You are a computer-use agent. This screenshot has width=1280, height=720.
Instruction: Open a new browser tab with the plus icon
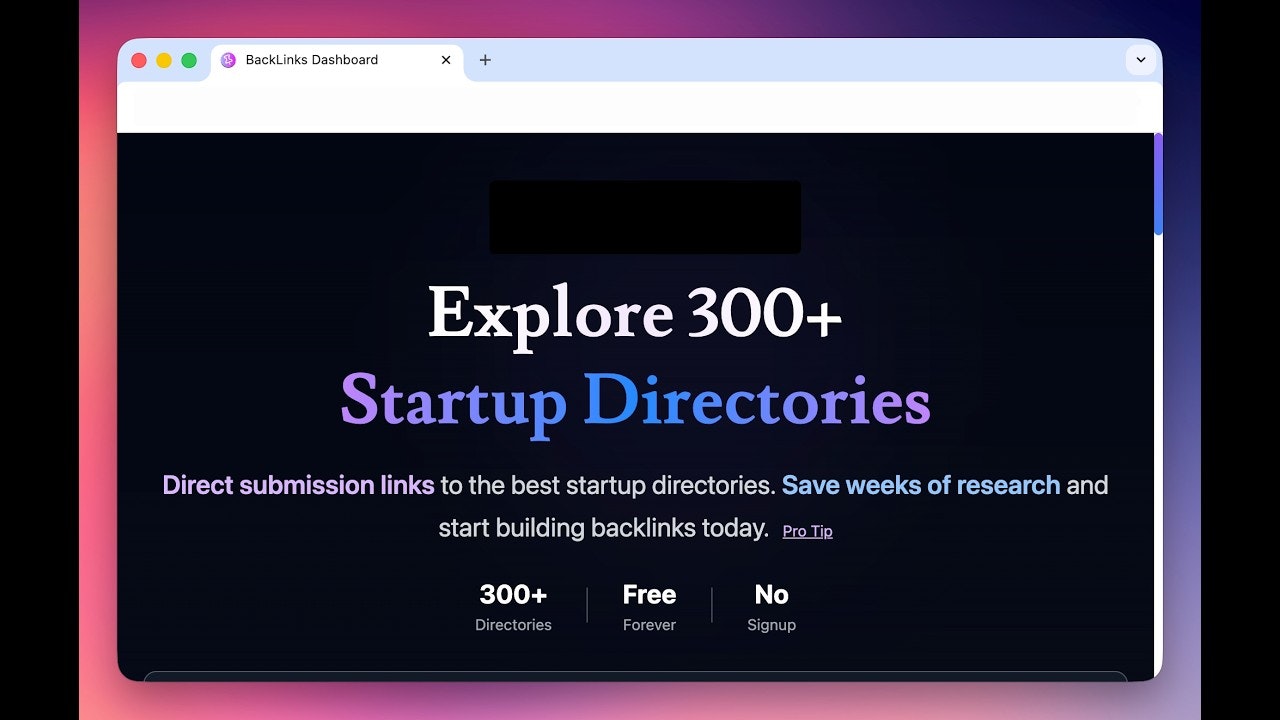tap(485, 60)
